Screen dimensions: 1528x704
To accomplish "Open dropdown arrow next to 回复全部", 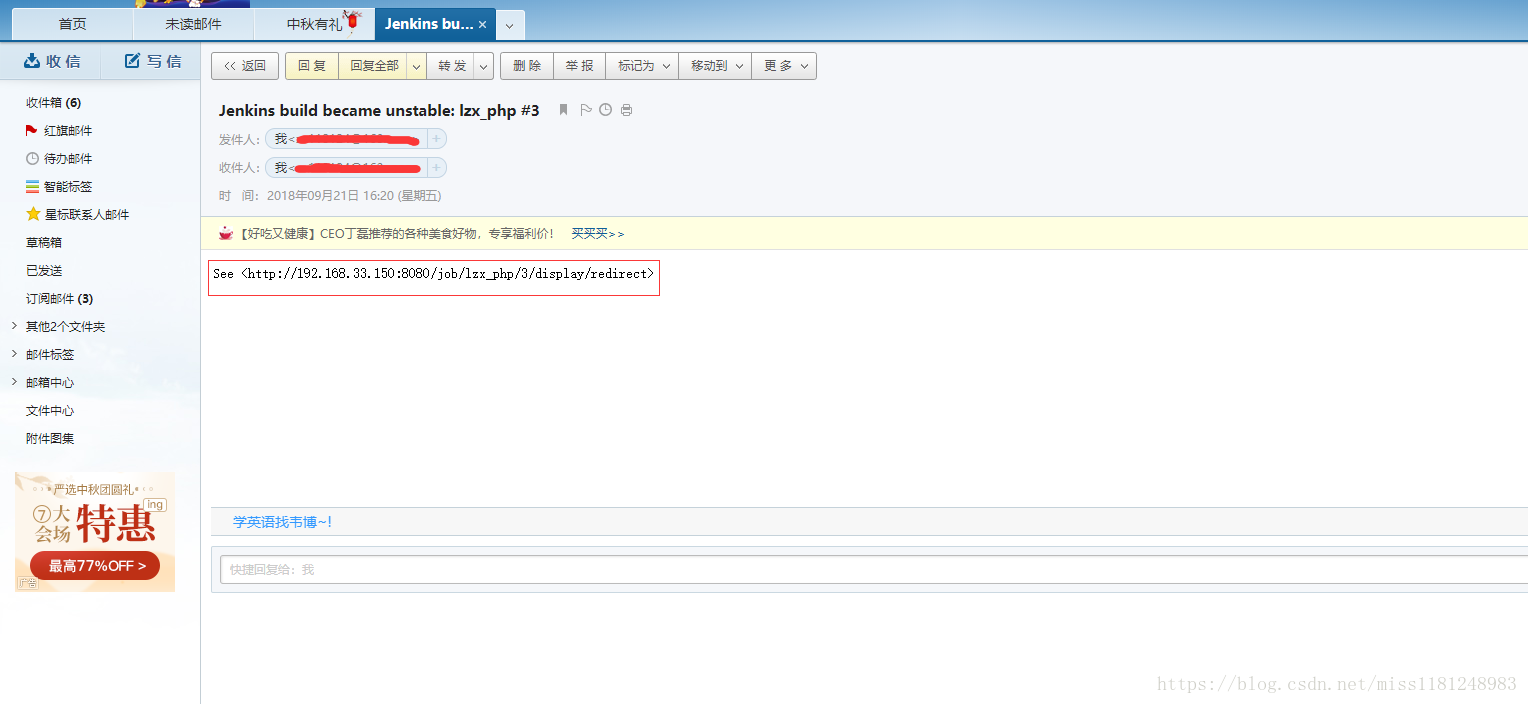I will pos(416,66).
